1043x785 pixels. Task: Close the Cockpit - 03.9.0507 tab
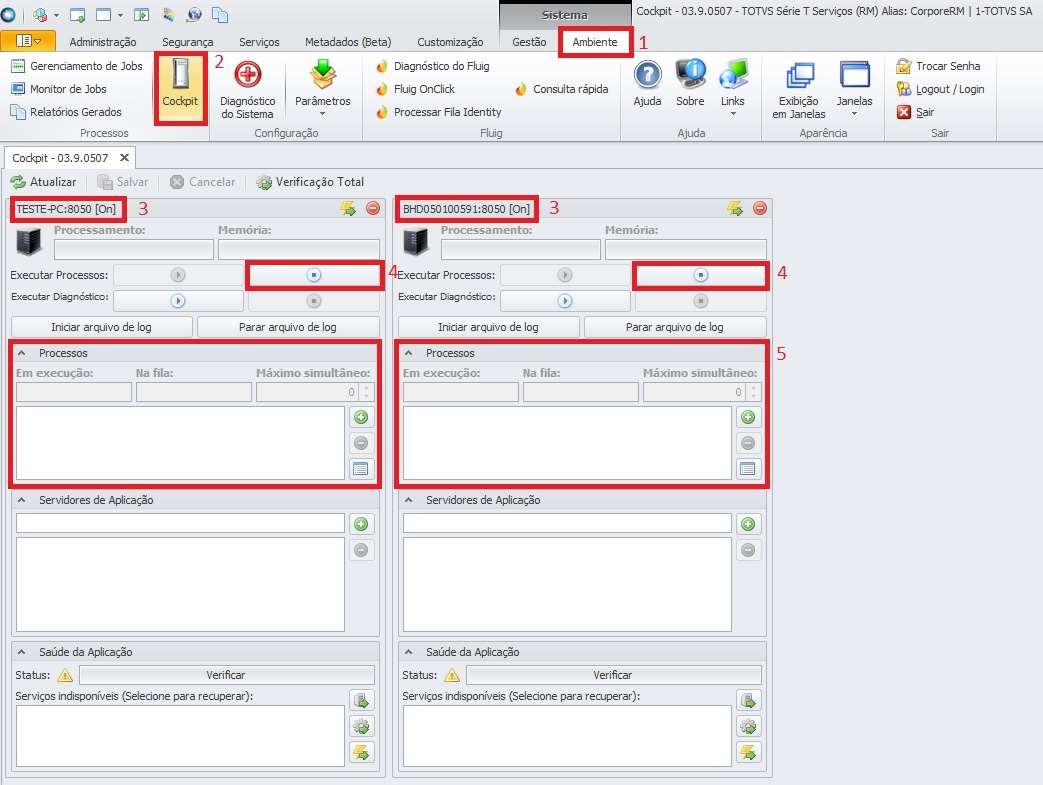click(x=124, y=158)
